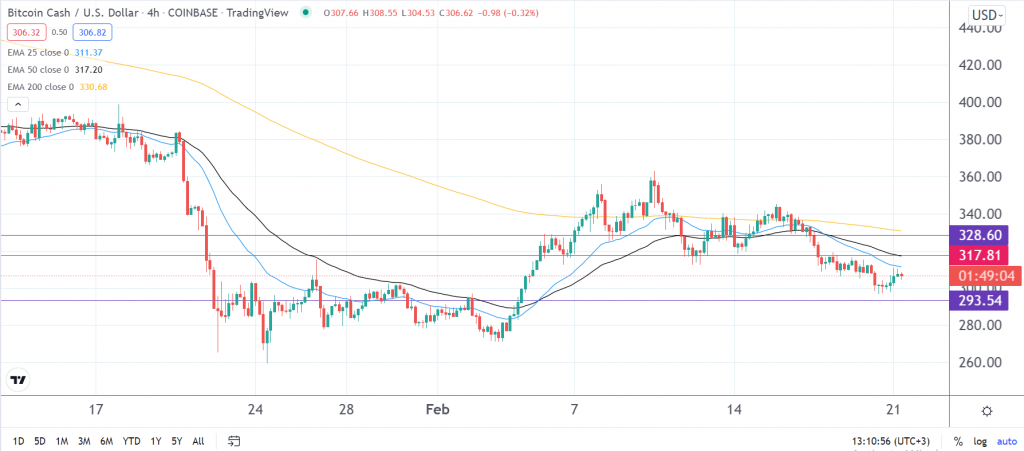Viewport: 1024px width, 451px height.
Task: Open the USD currency dropdown
Action: click(x=987, y=15)
